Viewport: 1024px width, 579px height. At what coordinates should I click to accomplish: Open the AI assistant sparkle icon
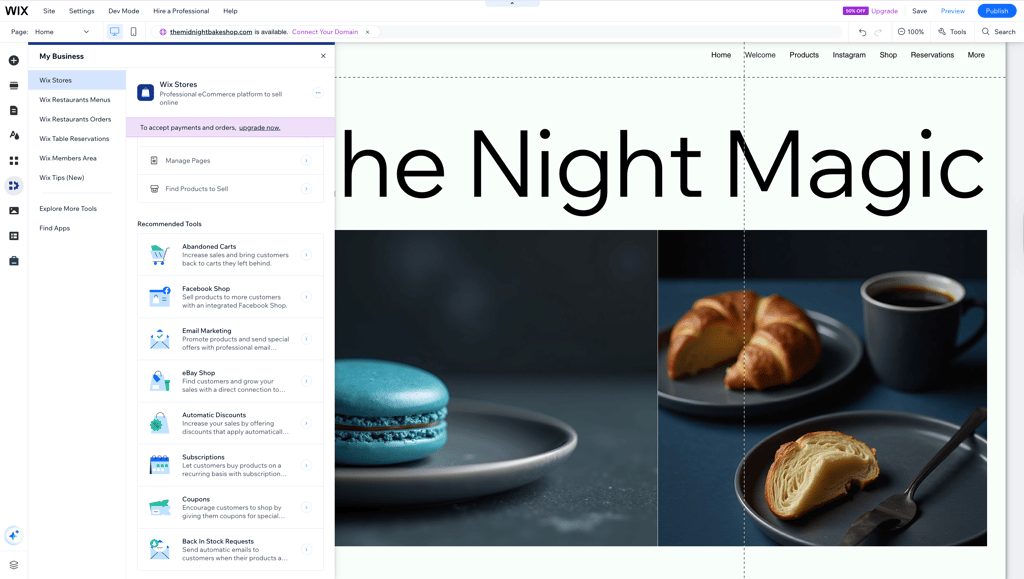click(x=14, y=535)
